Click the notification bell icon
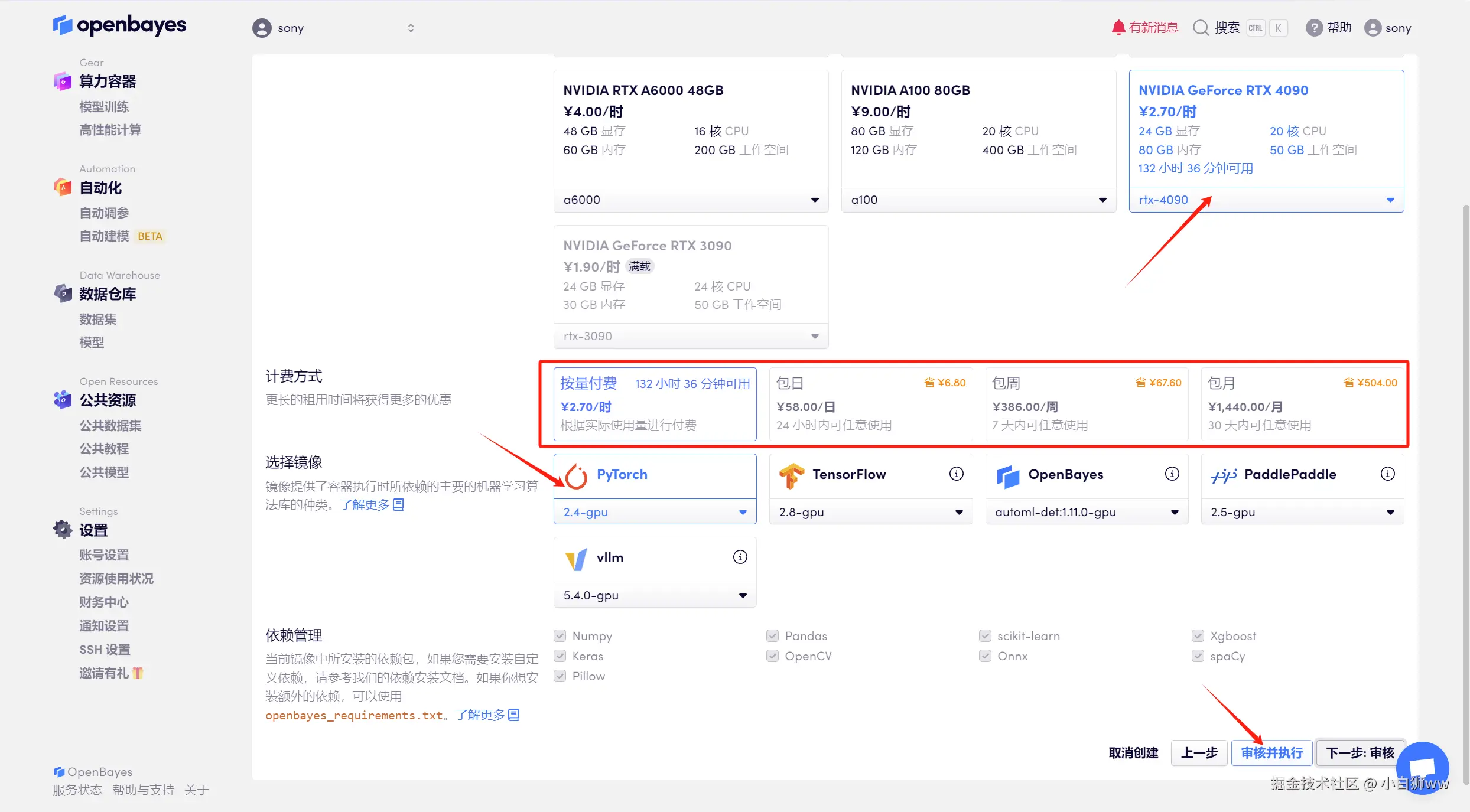This screenshot has height=812, width=1470. pyautogui.click(x=1118, y=28)
